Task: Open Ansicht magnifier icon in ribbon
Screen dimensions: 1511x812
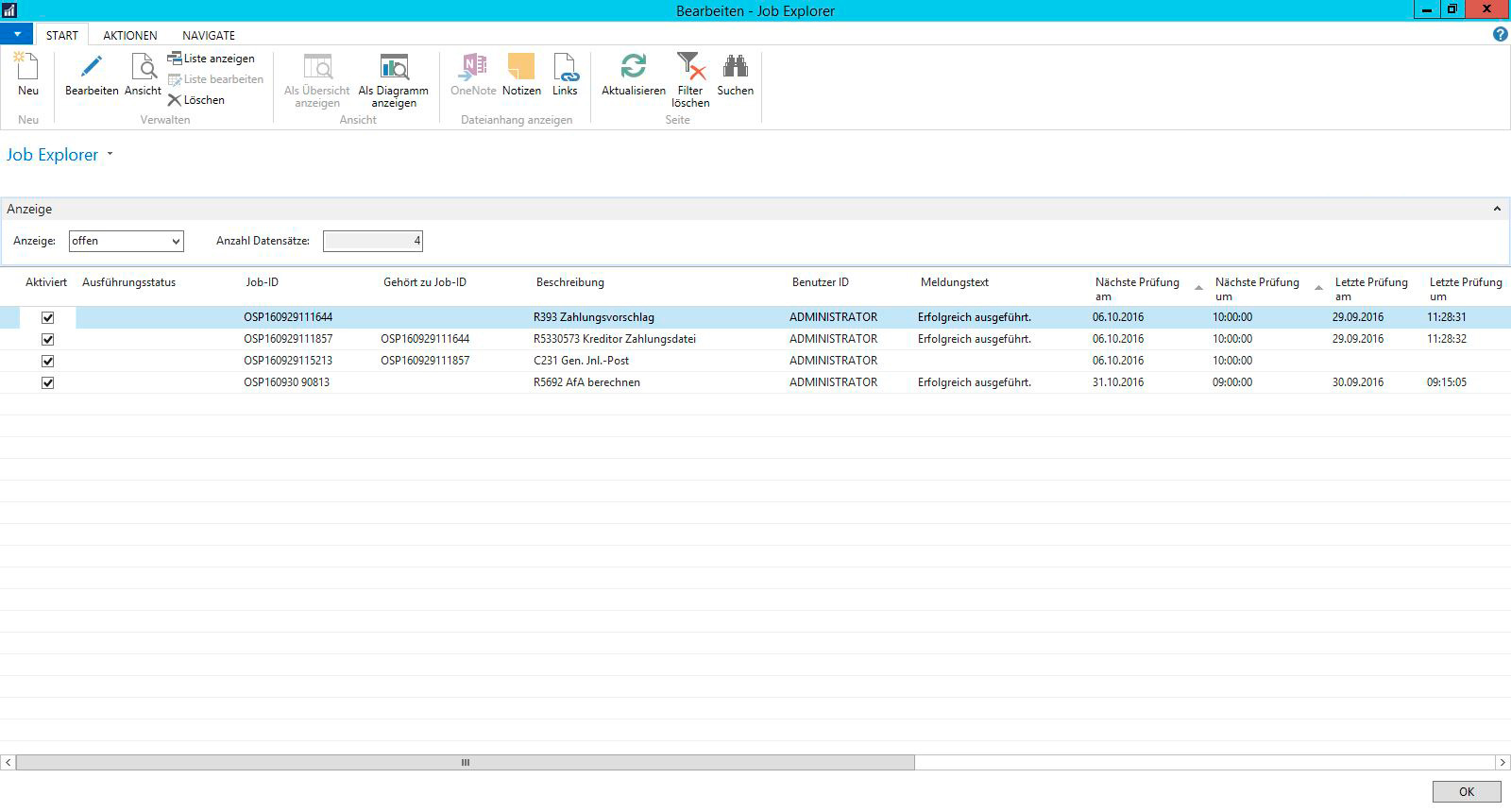Action: coord(143,68)
